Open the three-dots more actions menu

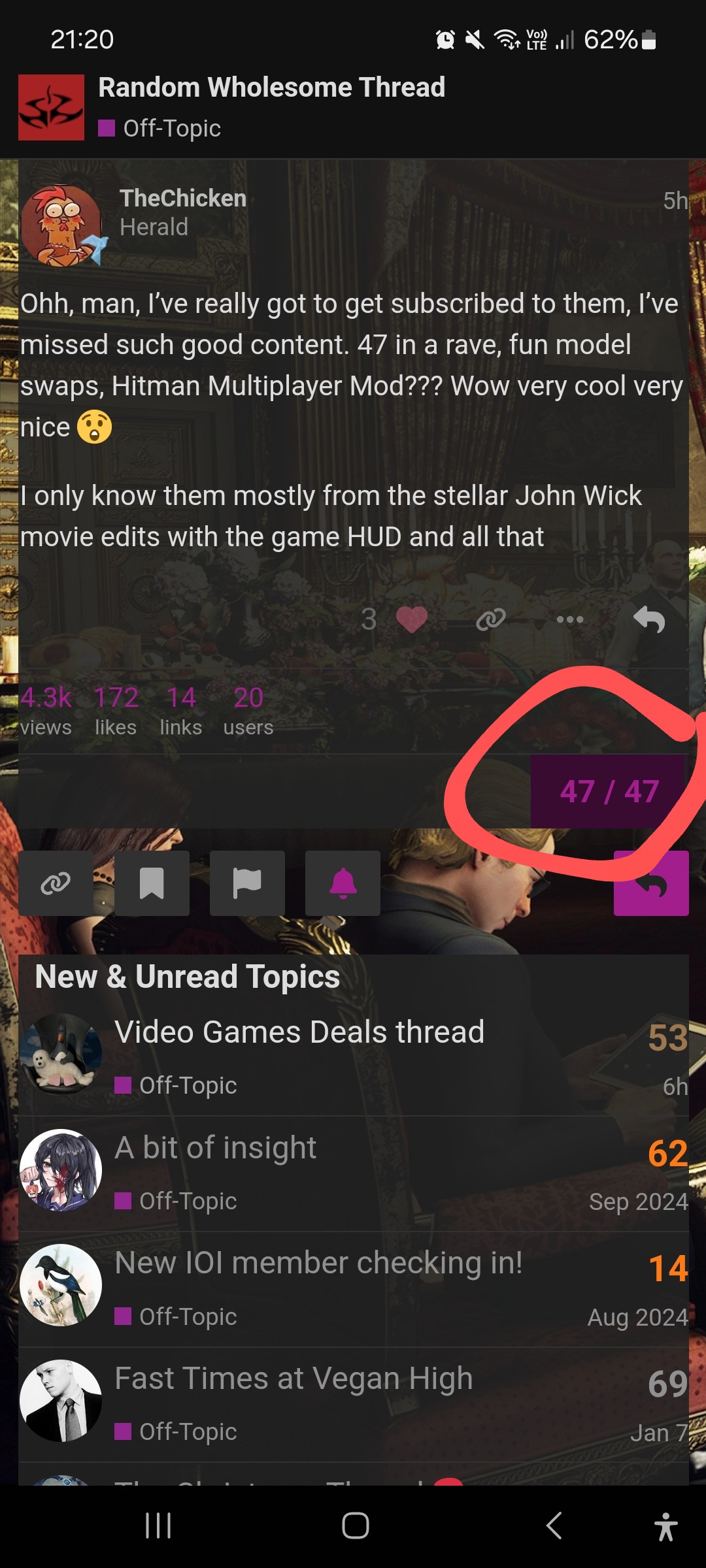570,619
